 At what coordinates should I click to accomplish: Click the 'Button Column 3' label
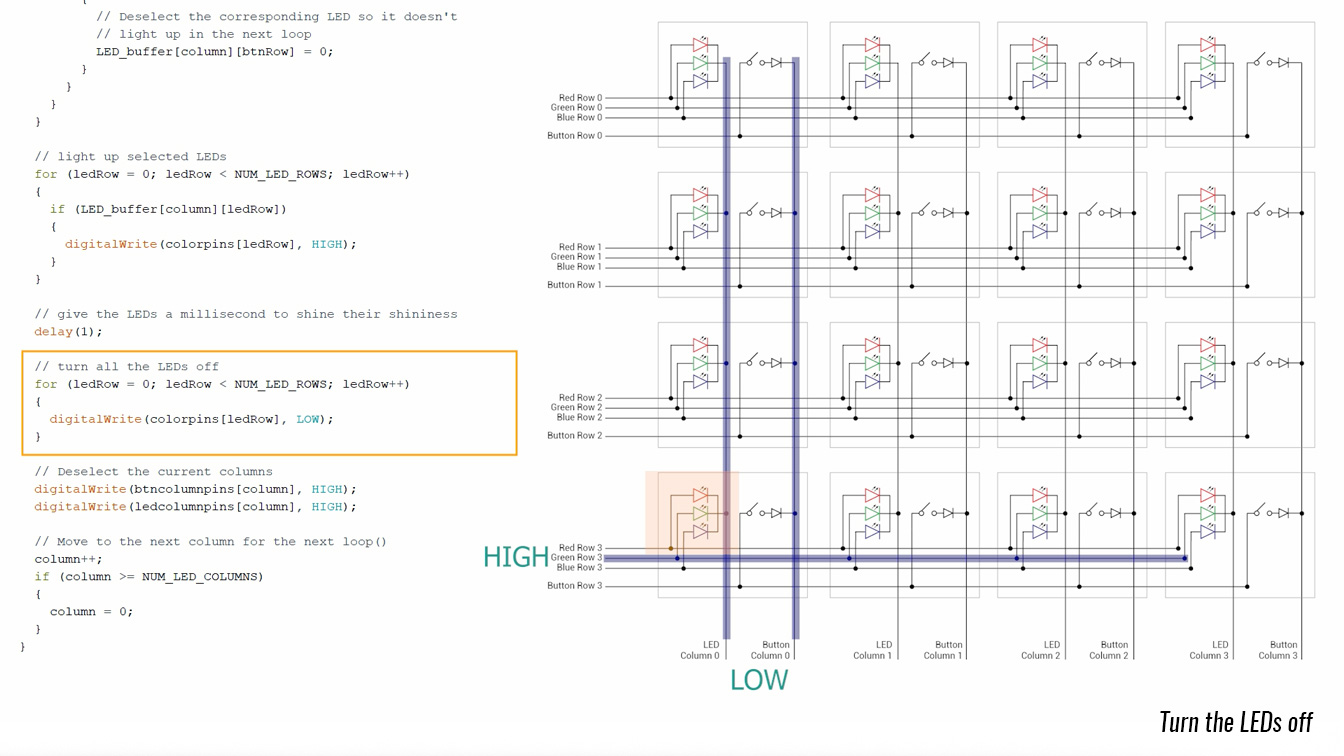tap(1278, 650)
